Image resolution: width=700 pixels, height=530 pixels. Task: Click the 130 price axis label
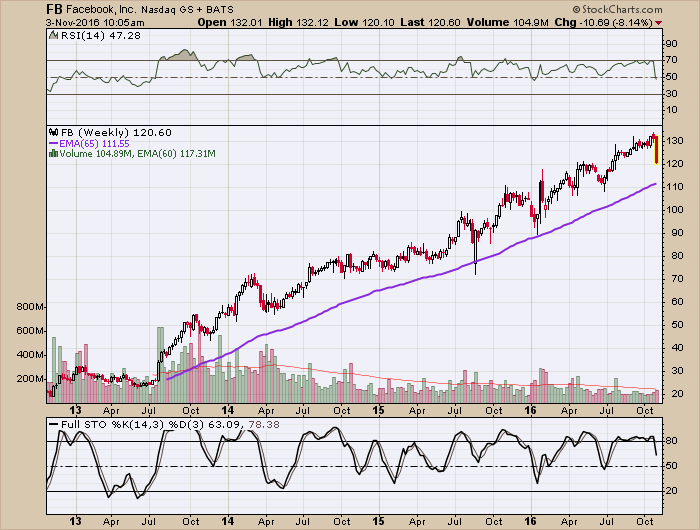click(675, 141)
